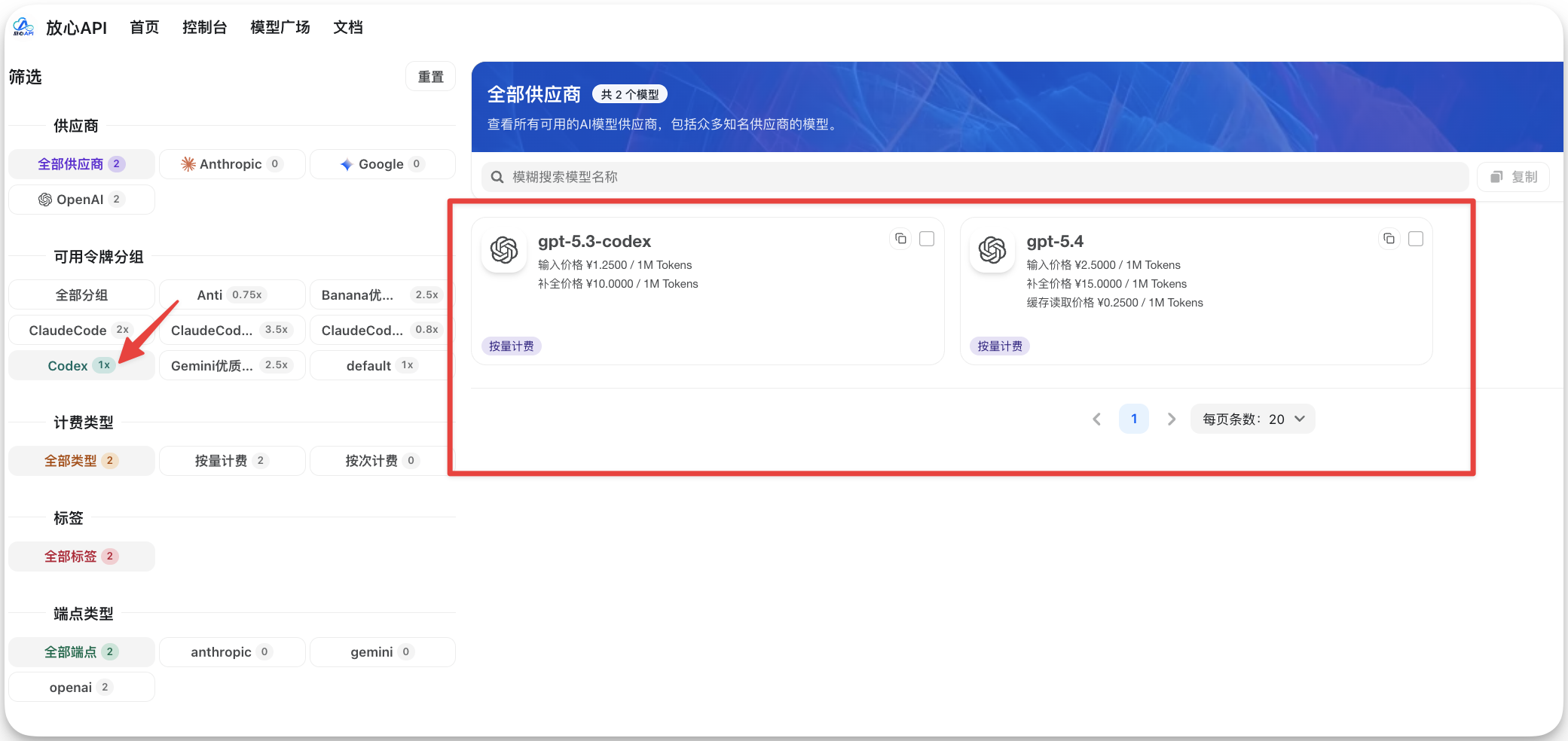Click the 输入价格 ¥1.2500 line
The height and width of the screenshot is (741, 1568).
coord(615,265)
